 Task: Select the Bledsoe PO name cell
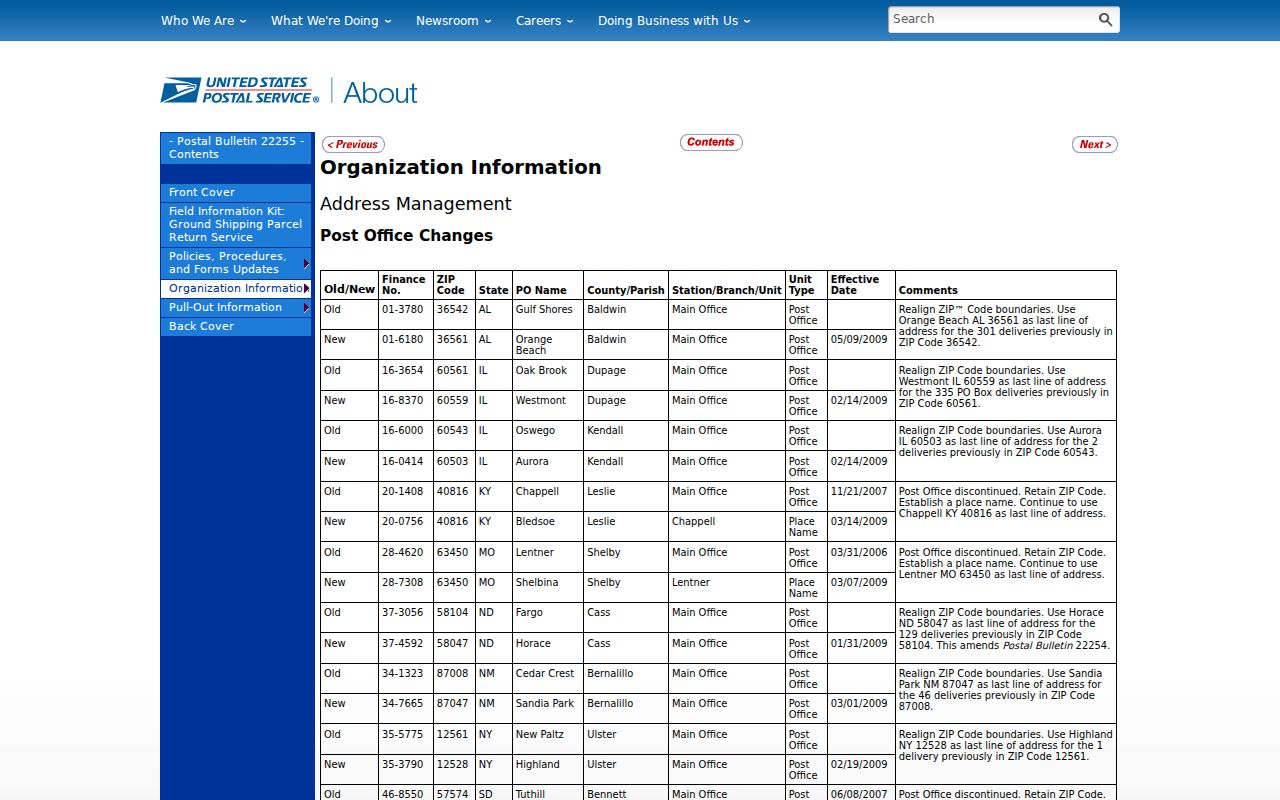point(547,527)
